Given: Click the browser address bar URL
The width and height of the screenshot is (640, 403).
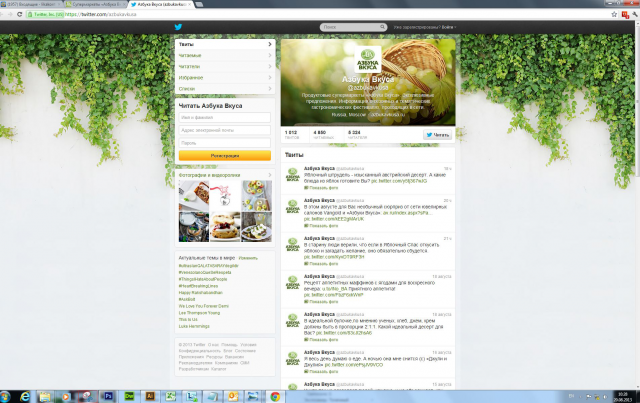Looking at the screenshot, I should 100,14.
